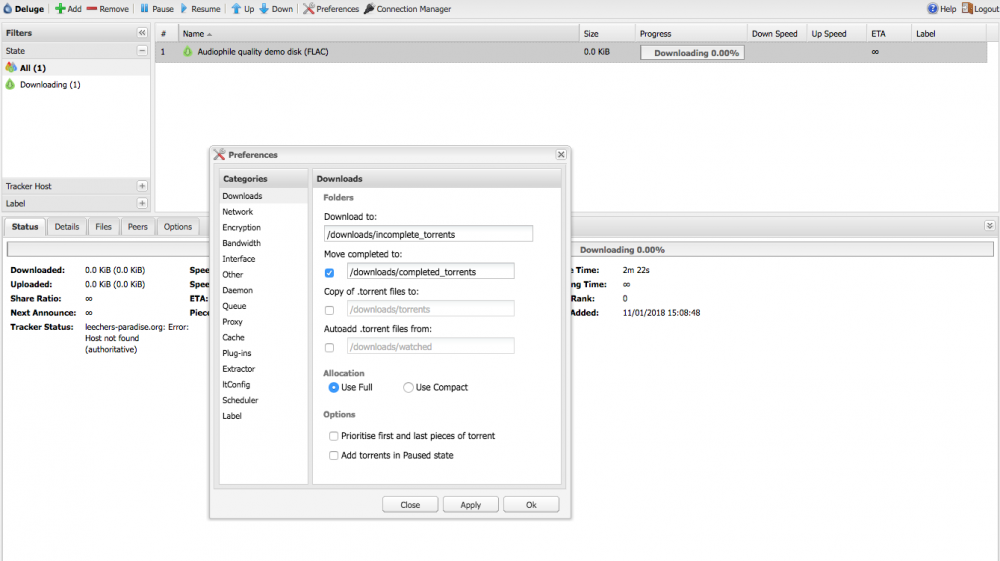
Task: Collapse the bottom details panel
Action: coord(989,226)
